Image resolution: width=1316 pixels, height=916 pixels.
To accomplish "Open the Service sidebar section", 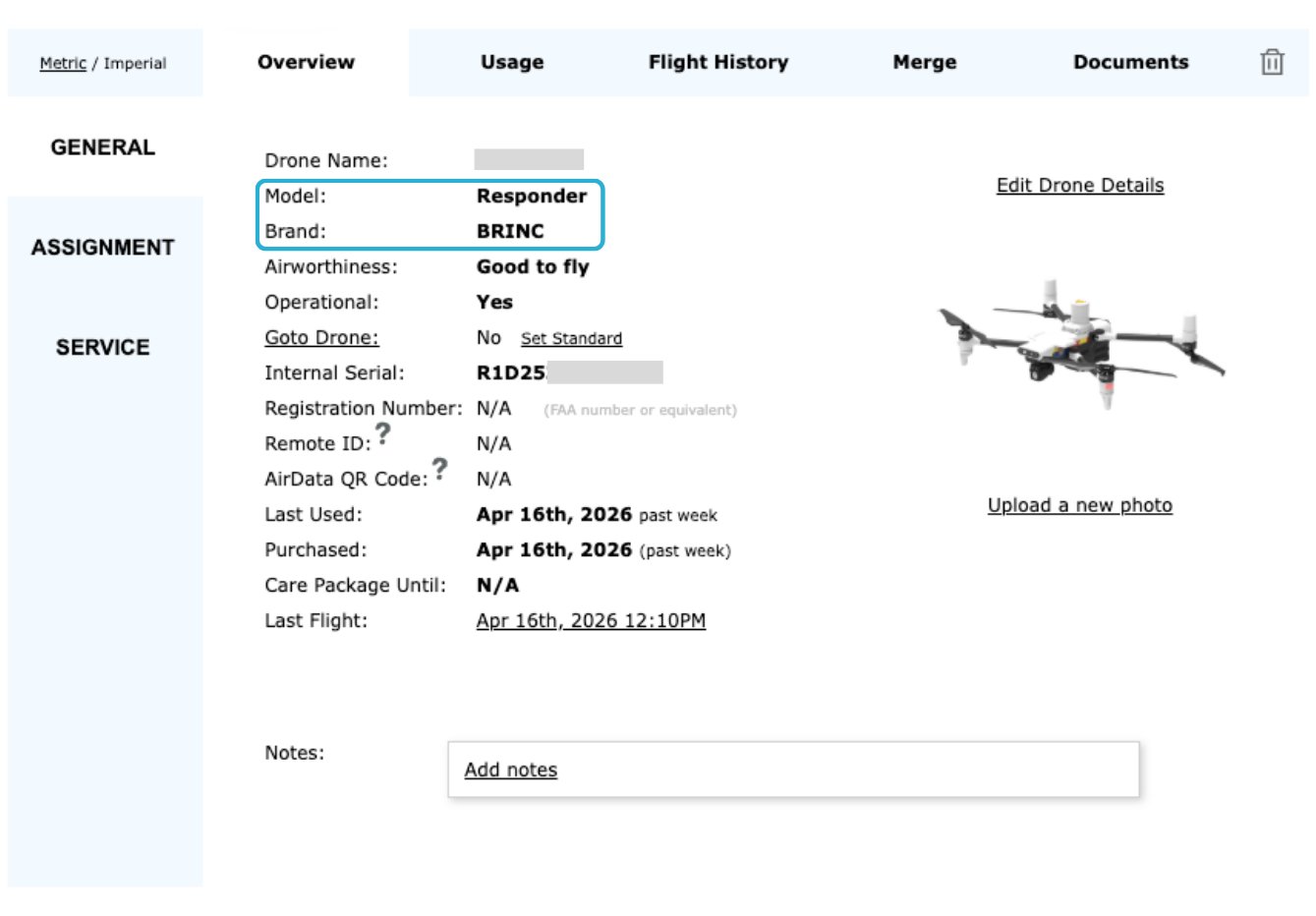I will (102, 348).
